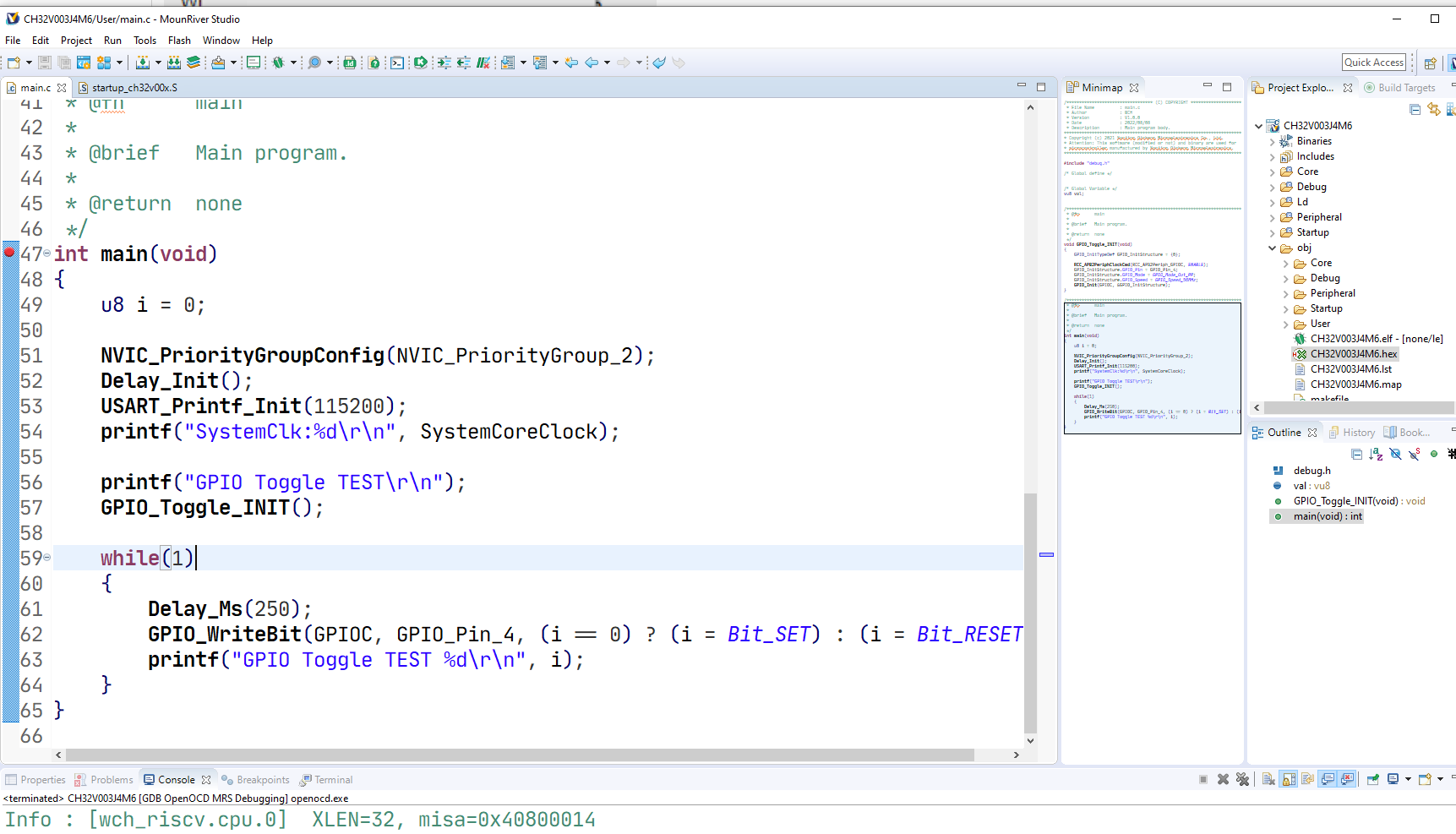1456x834 pixels.
Task: Click the Search magnifier toolbar icon
Action: [314, 63]
